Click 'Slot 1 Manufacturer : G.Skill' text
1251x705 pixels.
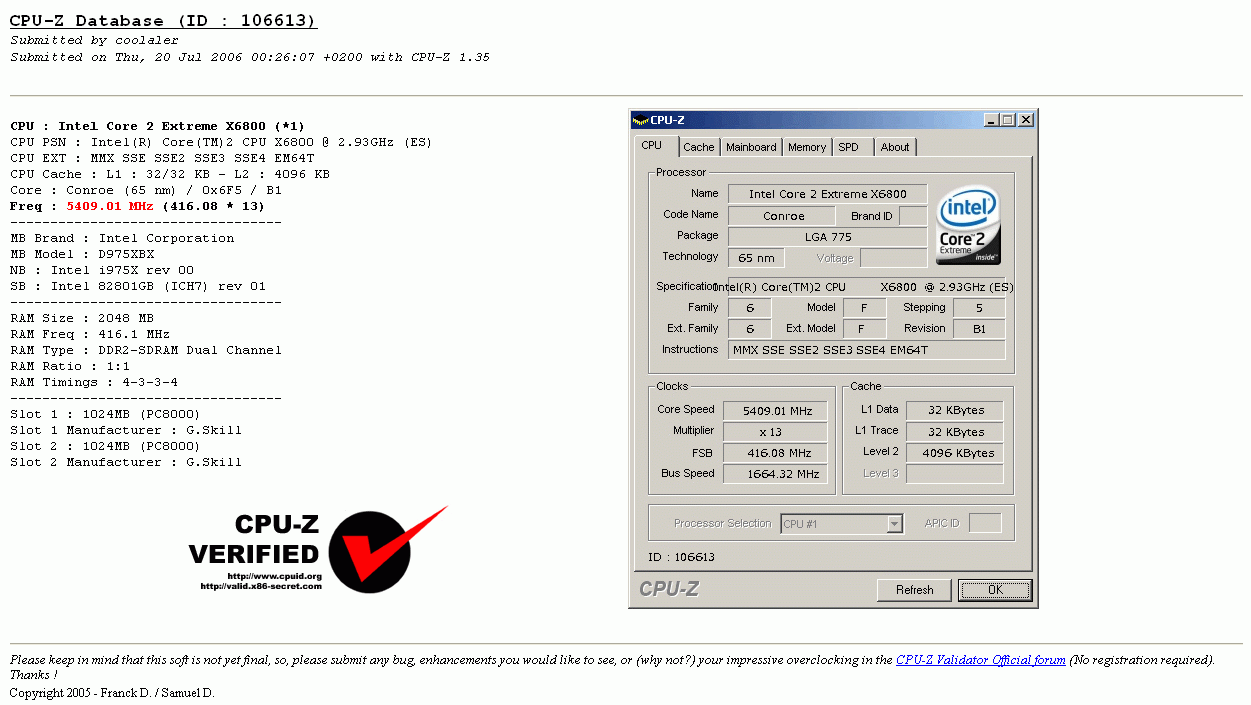point(126,430)
